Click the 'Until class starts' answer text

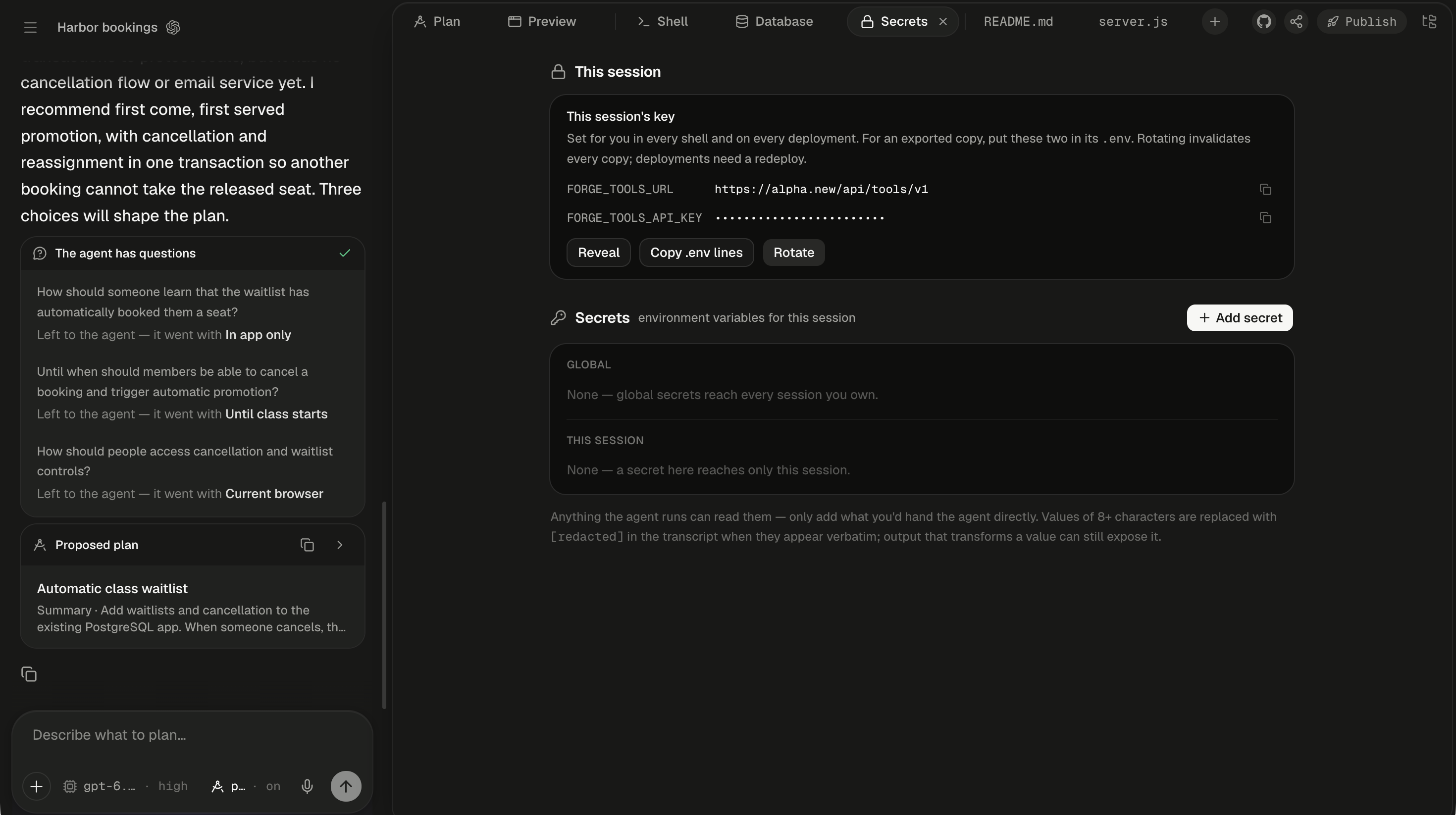[x=276, y=414]
